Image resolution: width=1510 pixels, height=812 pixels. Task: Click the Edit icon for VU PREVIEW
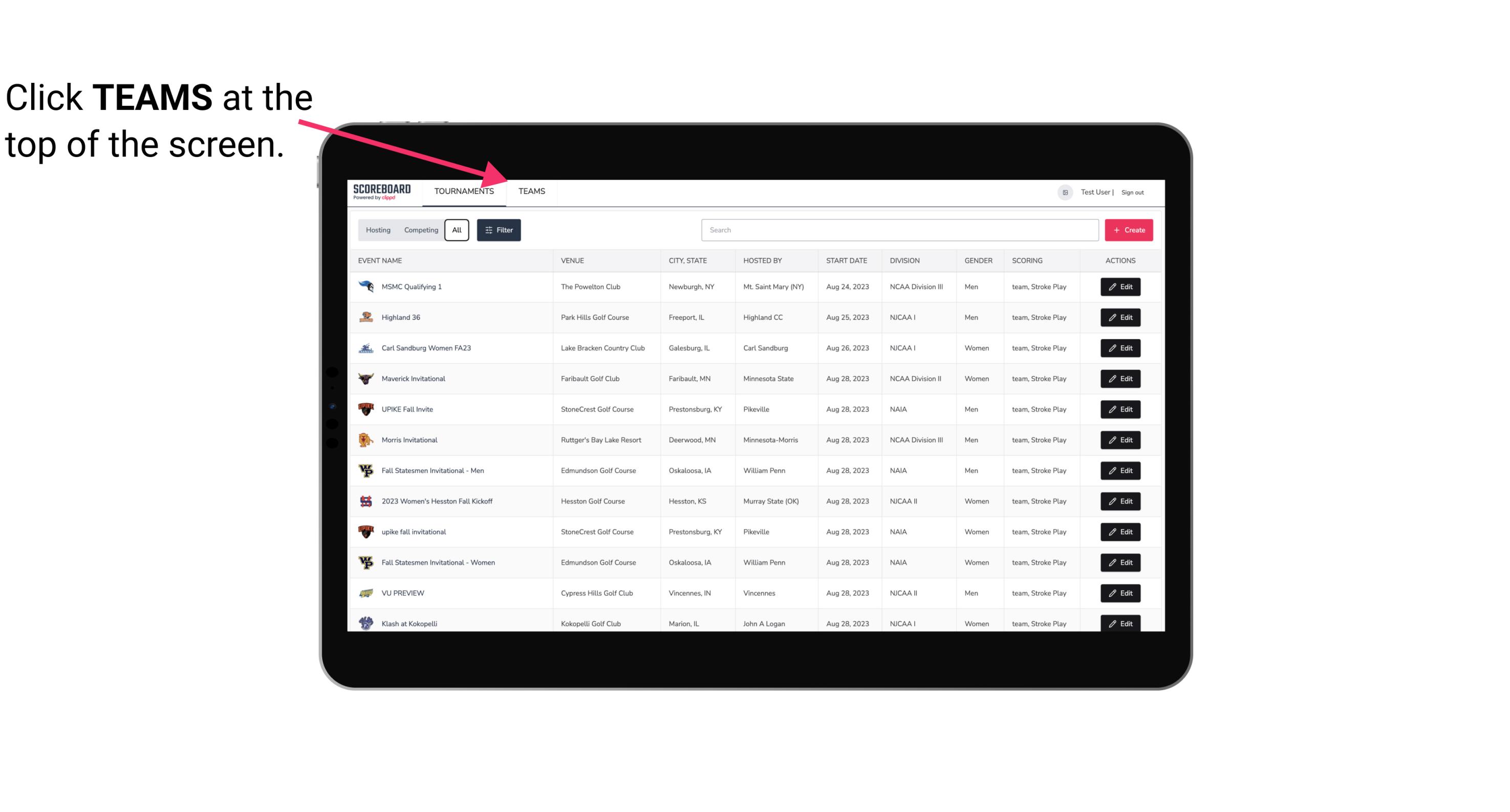1121,593
